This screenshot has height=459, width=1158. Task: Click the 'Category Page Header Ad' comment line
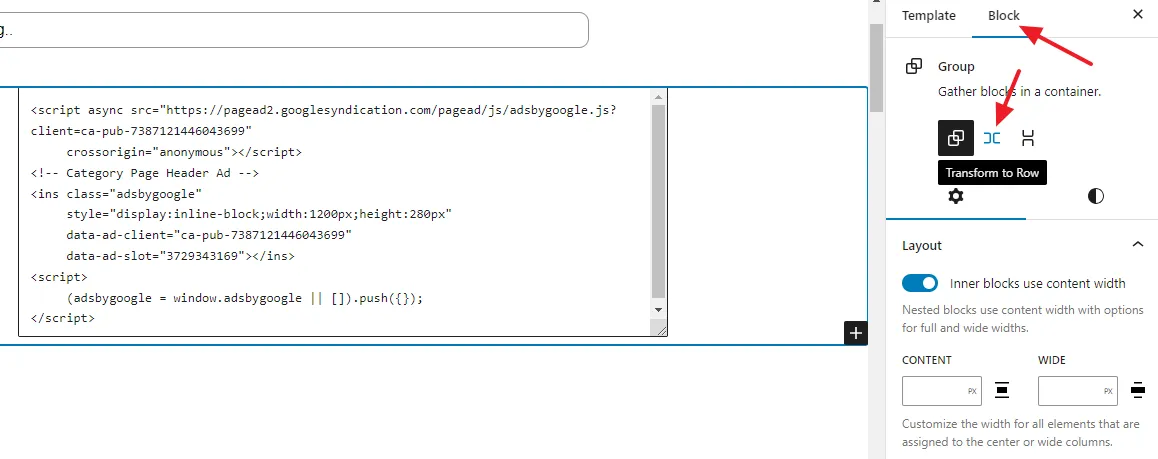pos(145,173)
